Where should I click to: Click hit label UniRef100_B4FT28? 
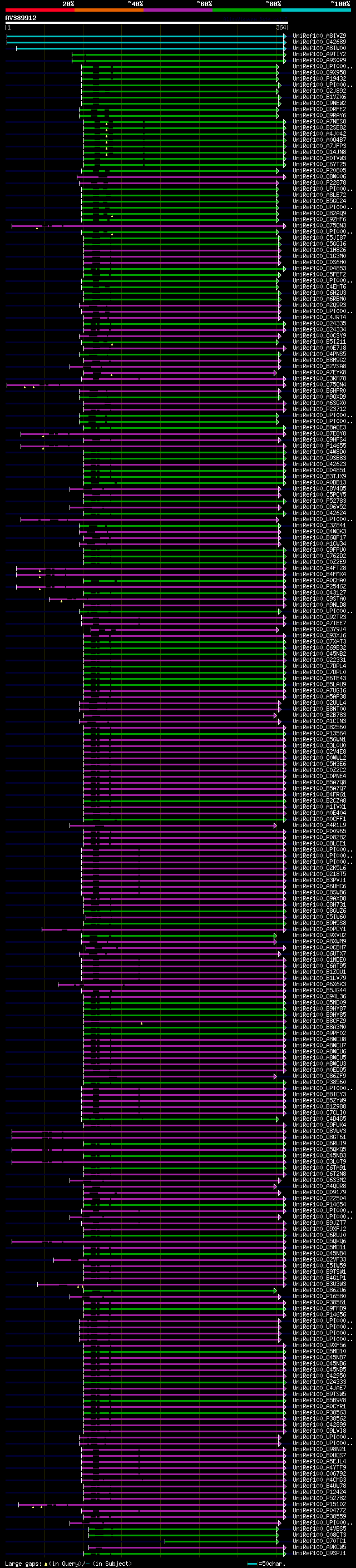(319, 568)
